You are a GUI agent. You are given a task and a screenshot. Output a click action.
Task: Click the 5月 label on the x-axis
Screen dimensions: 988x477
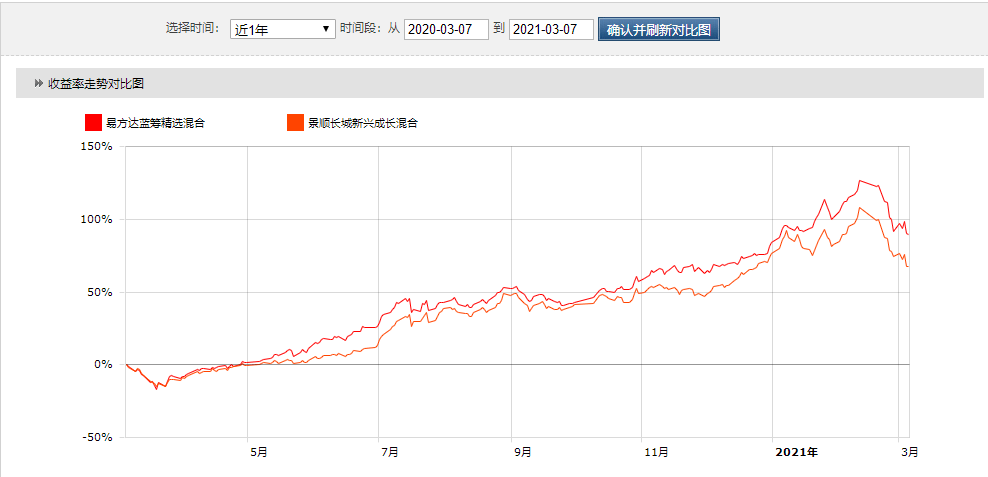pyautogui.click(x=258, y=452)
